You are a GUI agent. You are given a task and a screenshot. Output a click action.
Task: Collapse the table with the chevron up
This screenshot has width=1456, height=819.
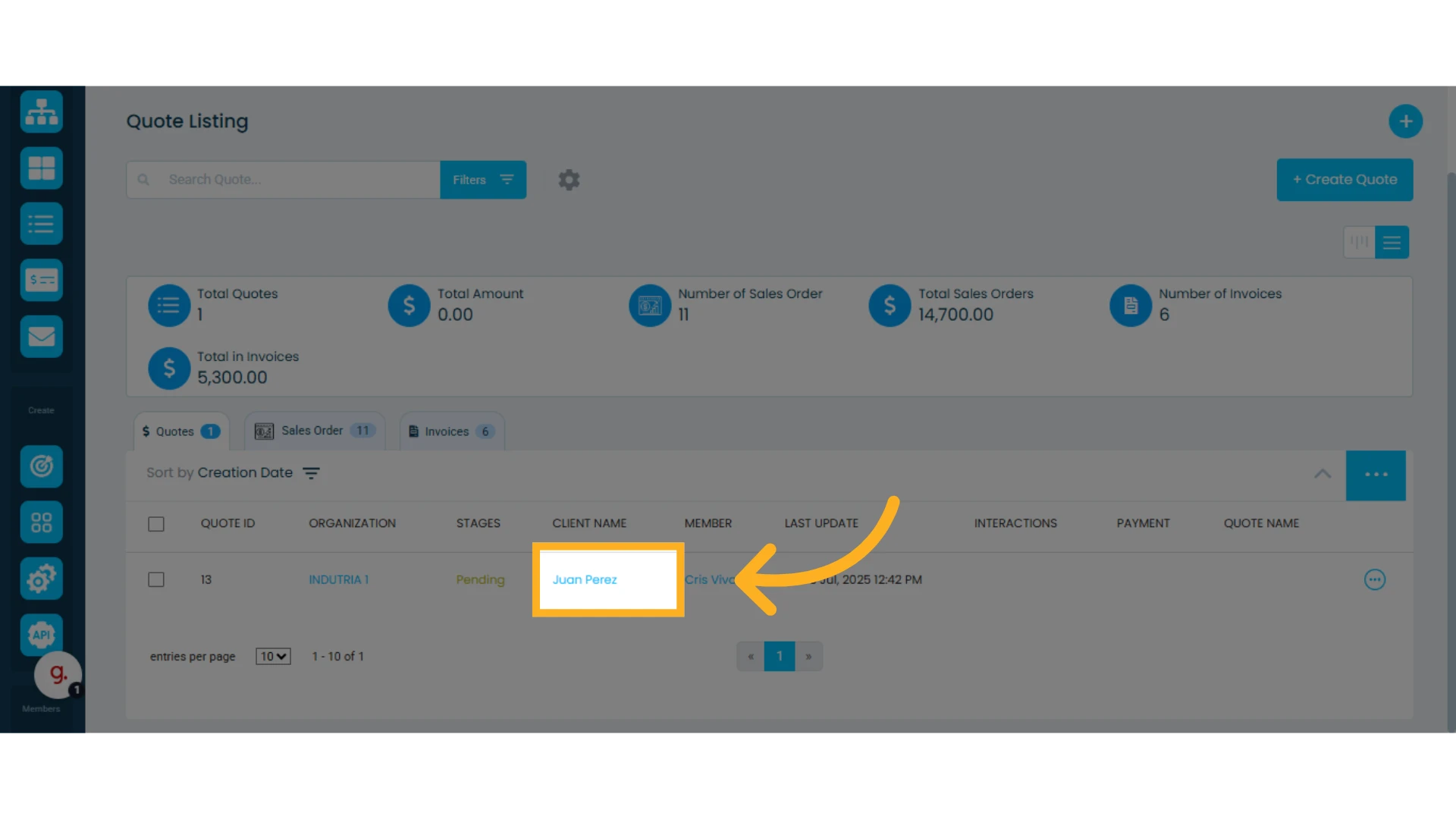[1323, 473]
